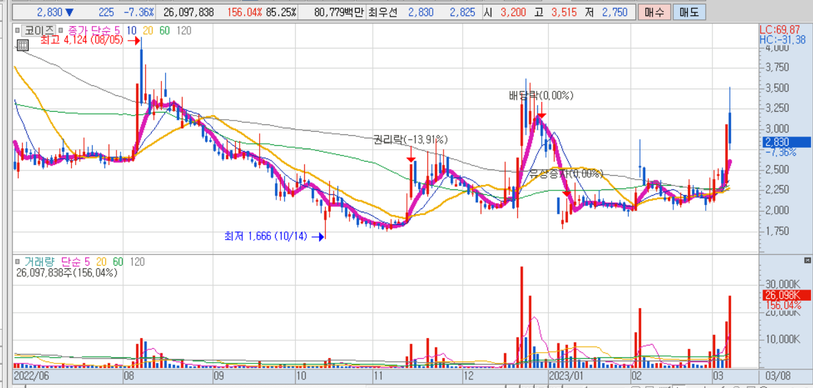Select the price 120-day average label in gray

coord(184,31)
